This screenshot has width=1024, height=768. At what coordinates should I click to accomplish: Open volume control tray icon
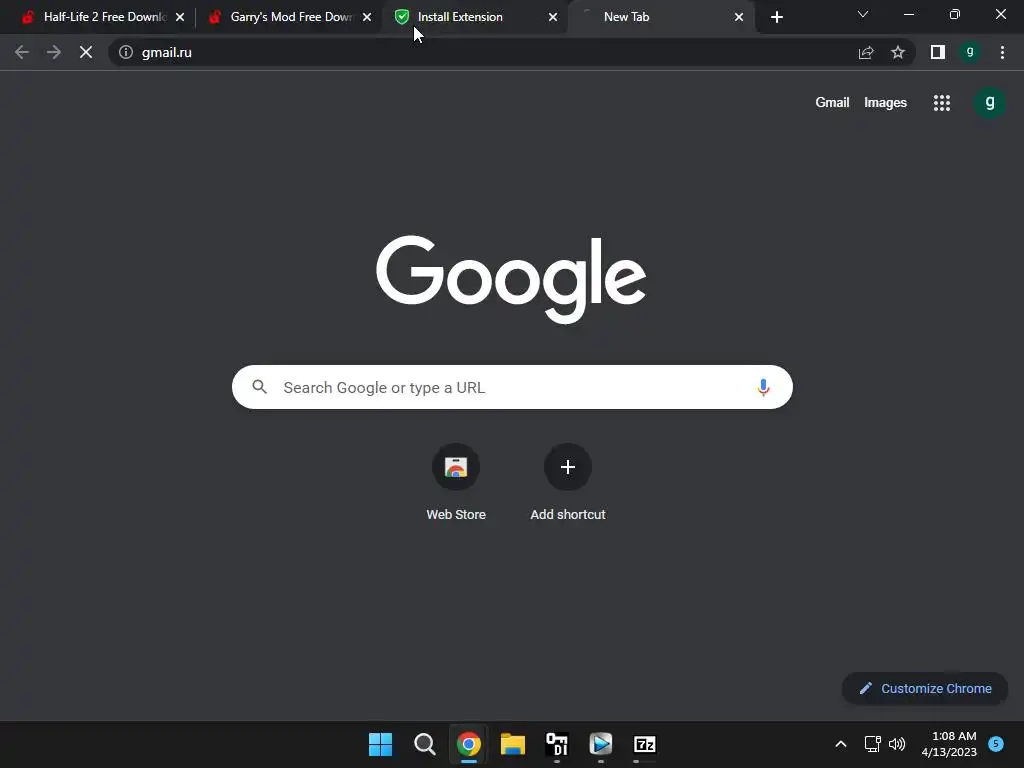897,744
